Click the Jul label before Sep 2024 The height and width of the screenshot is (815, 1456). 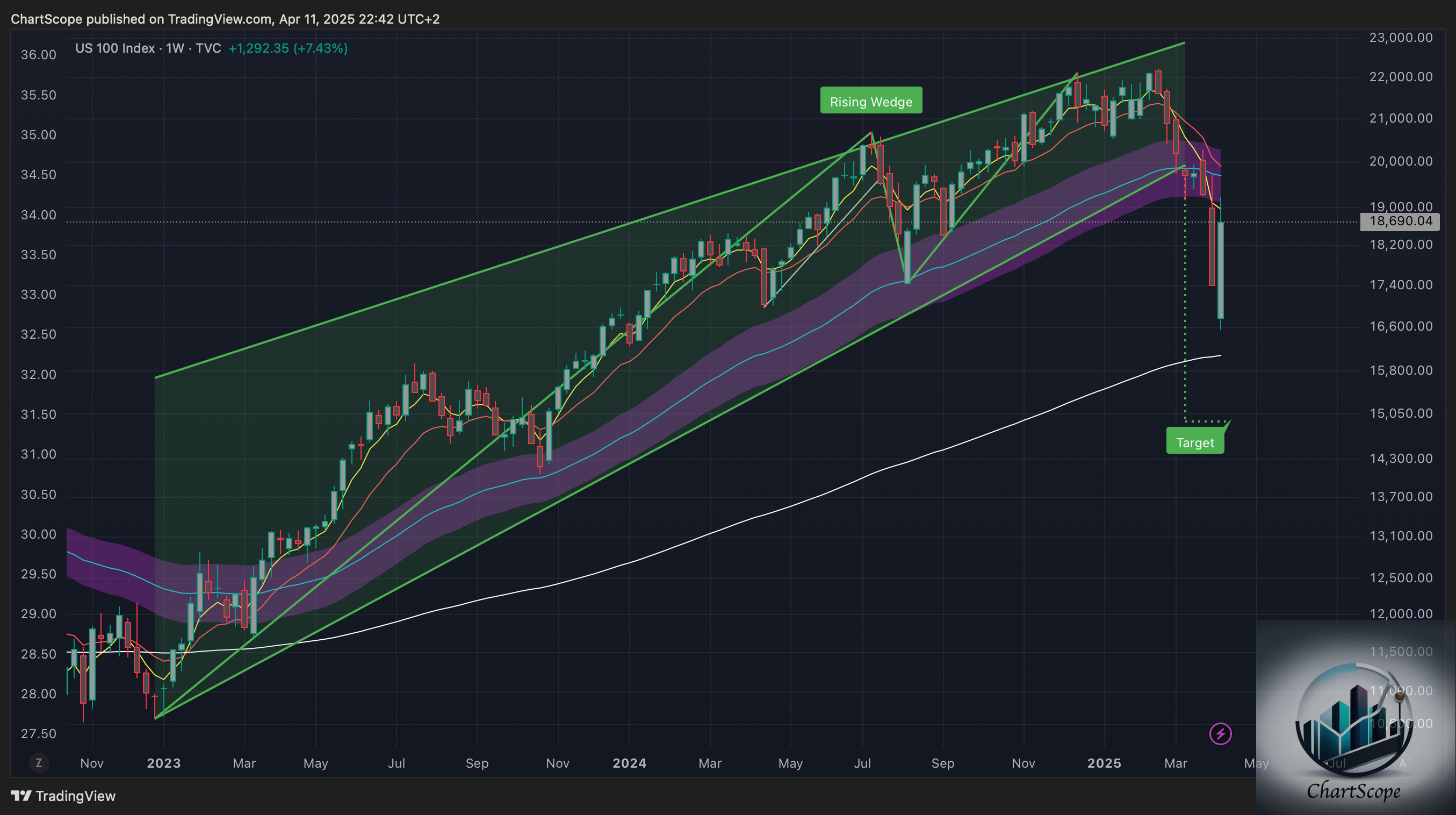862,763
